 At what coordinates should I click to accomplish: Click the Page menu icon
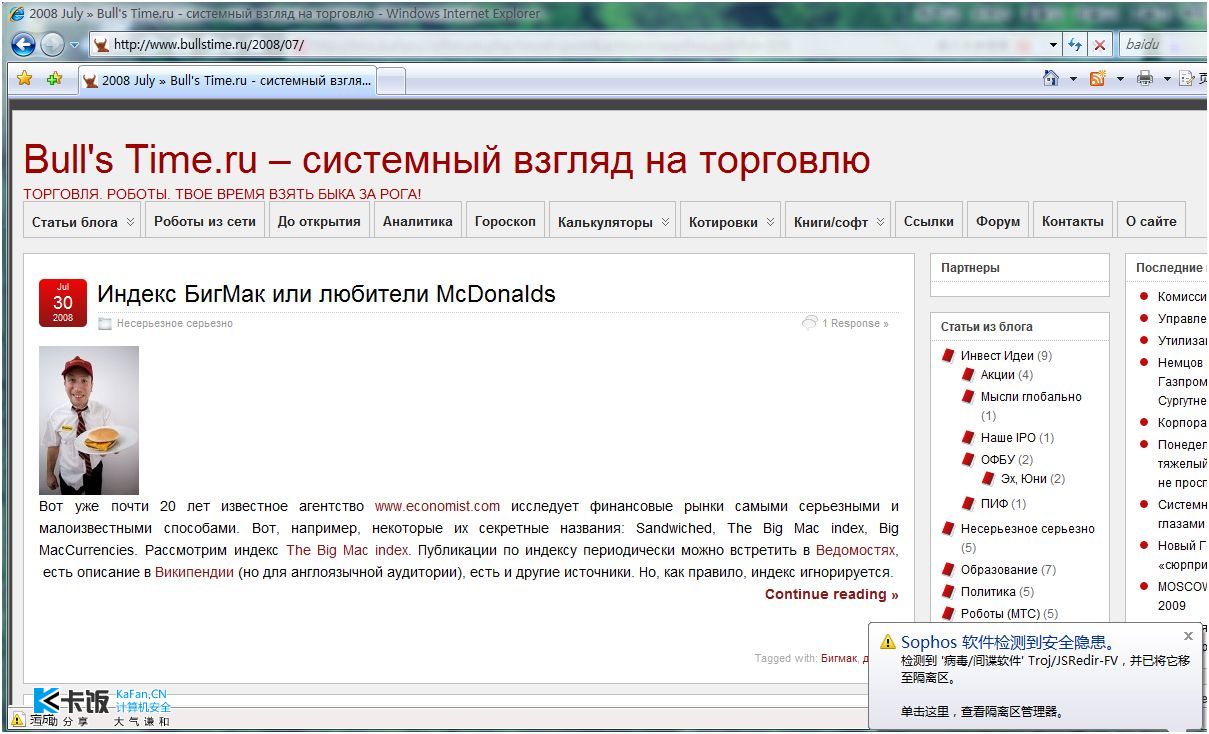point(1188,78)
